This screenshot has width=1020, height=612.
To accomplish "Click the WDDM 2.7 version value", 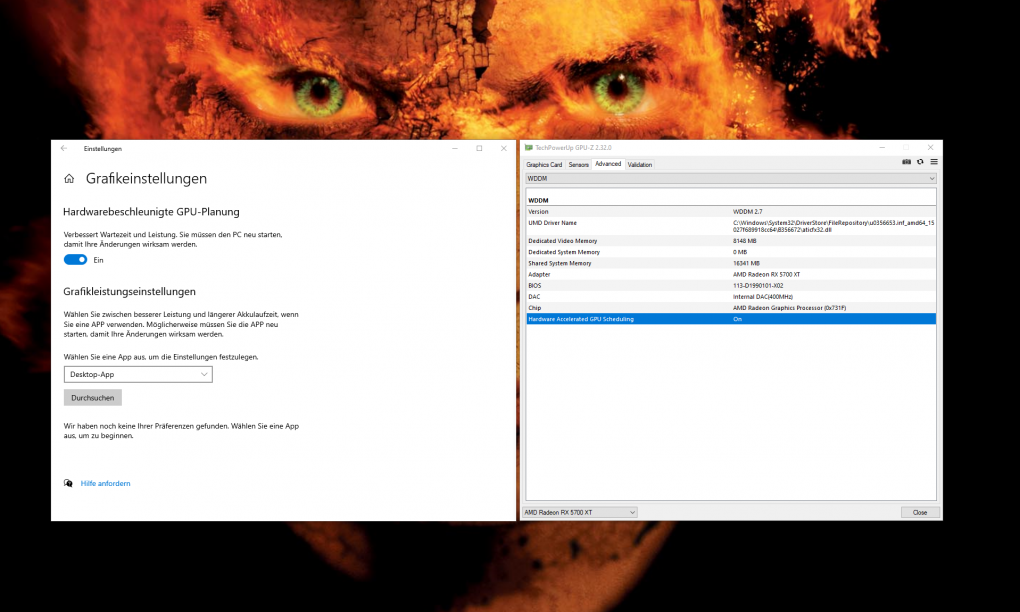I will [747, 211].
